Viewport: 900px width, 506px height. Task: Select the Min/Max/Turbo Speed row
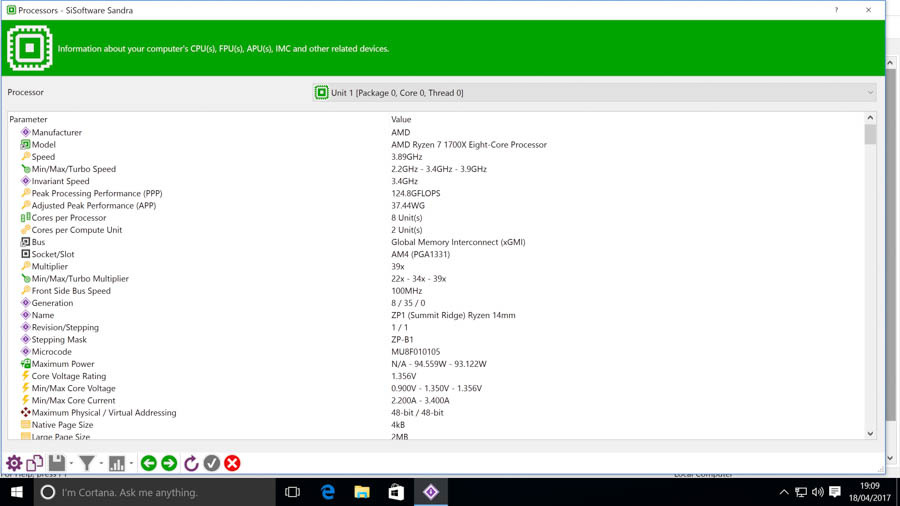pos(436,169)
